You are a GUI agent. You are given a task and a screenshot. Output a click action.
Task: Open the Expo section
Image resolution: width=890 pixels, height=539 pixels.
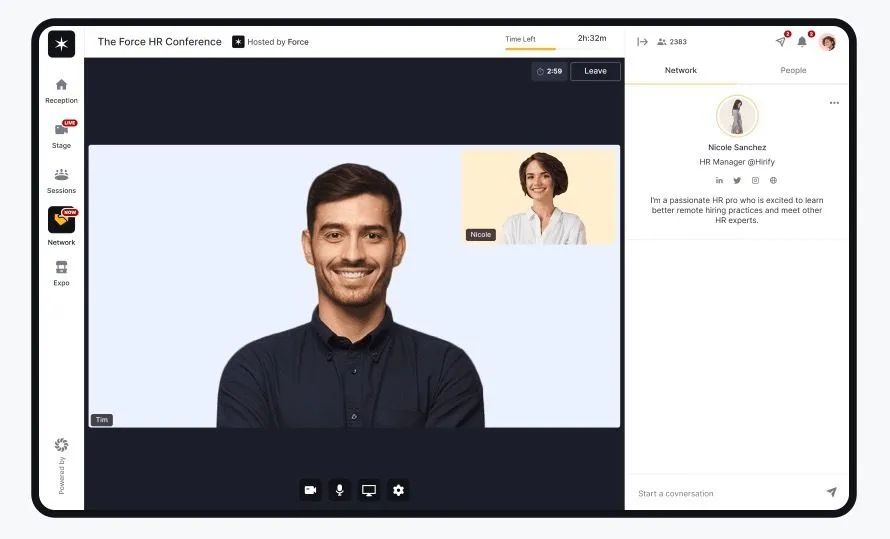(x=61, y=273)
